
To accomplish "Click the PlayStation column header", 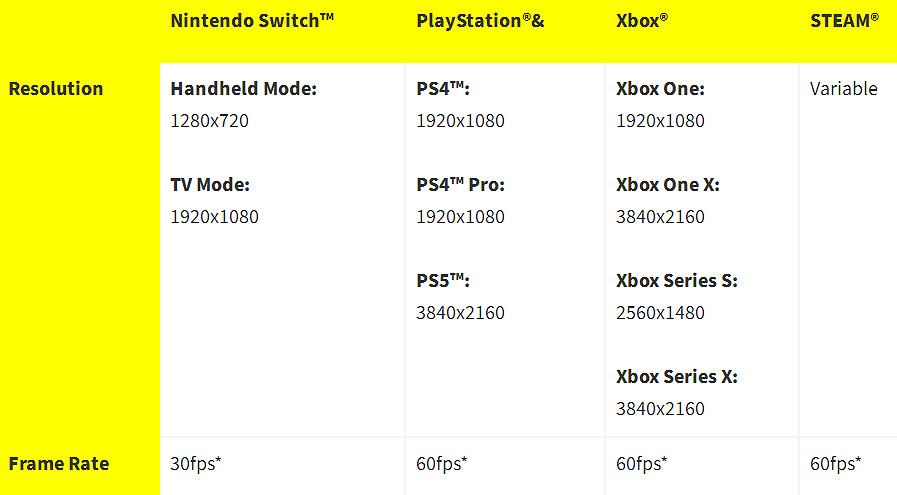I will click(x=480, y=21).
